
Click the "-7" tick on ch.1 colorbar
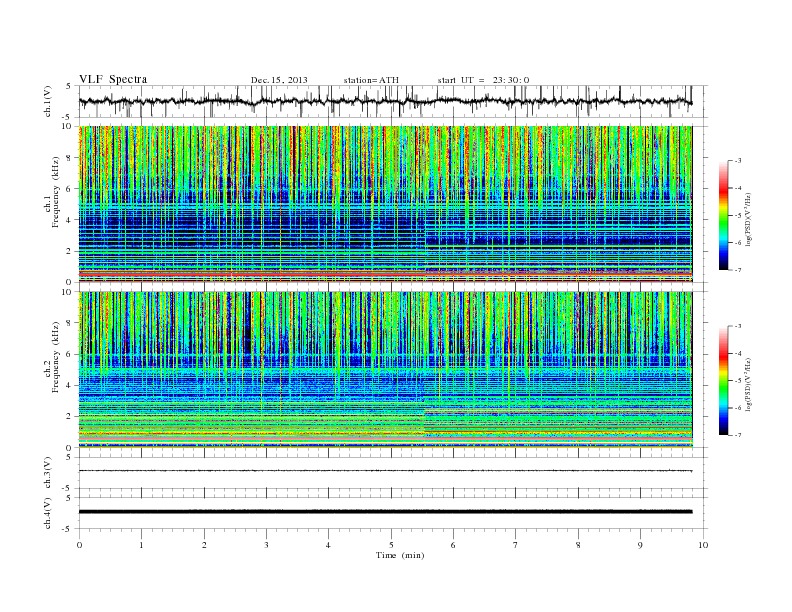738,270
